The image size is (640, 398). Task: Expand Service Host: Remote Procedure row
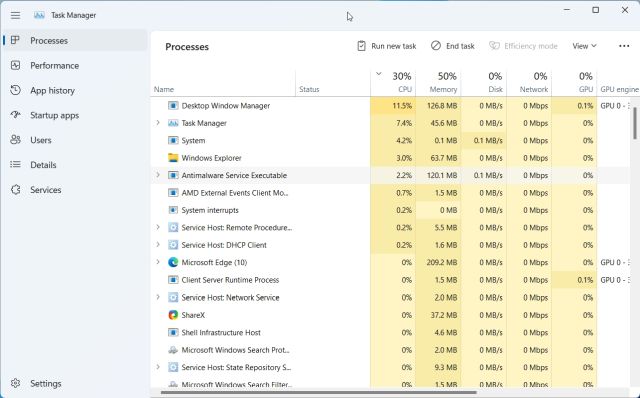point(158,227)
